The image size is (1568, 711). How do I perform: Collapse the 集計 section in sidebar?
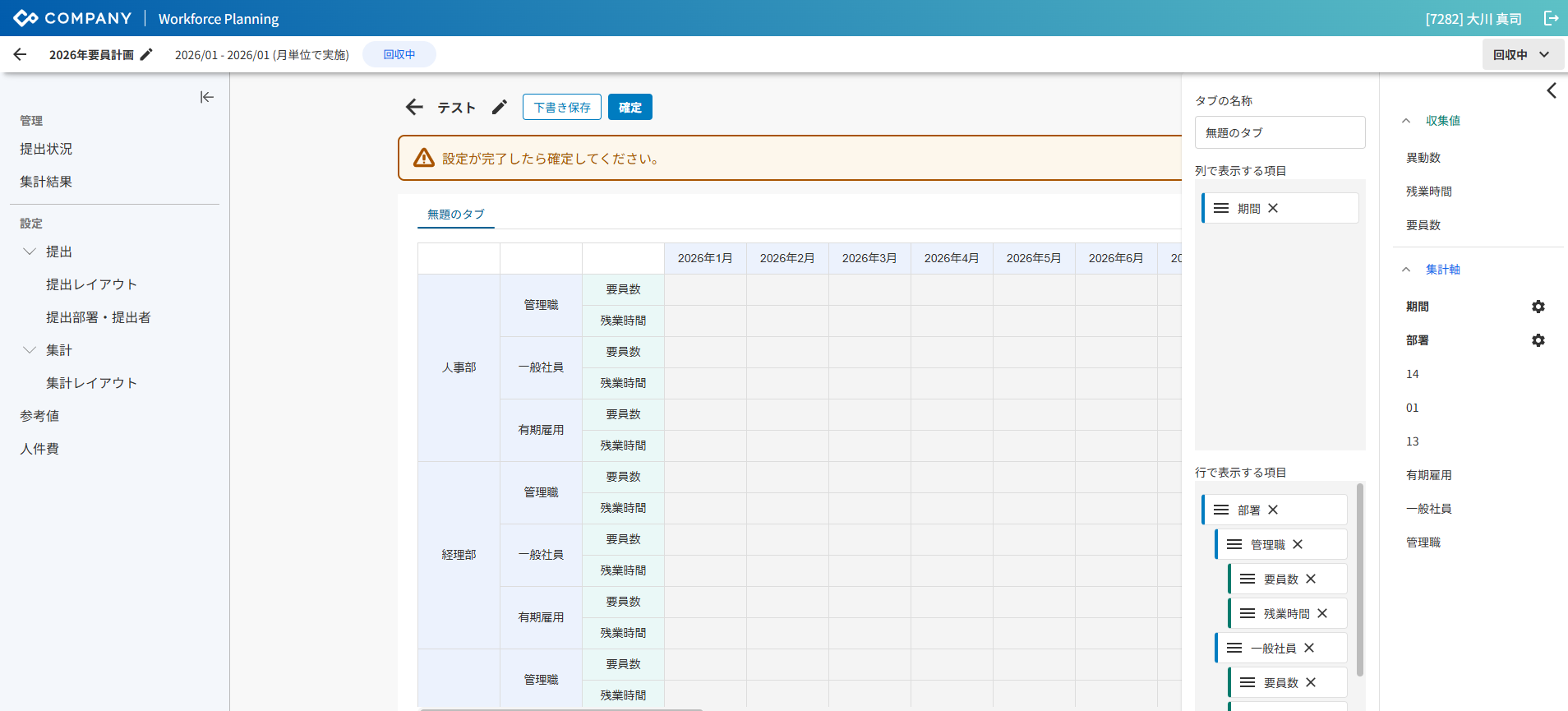click(x=30, y=350)
